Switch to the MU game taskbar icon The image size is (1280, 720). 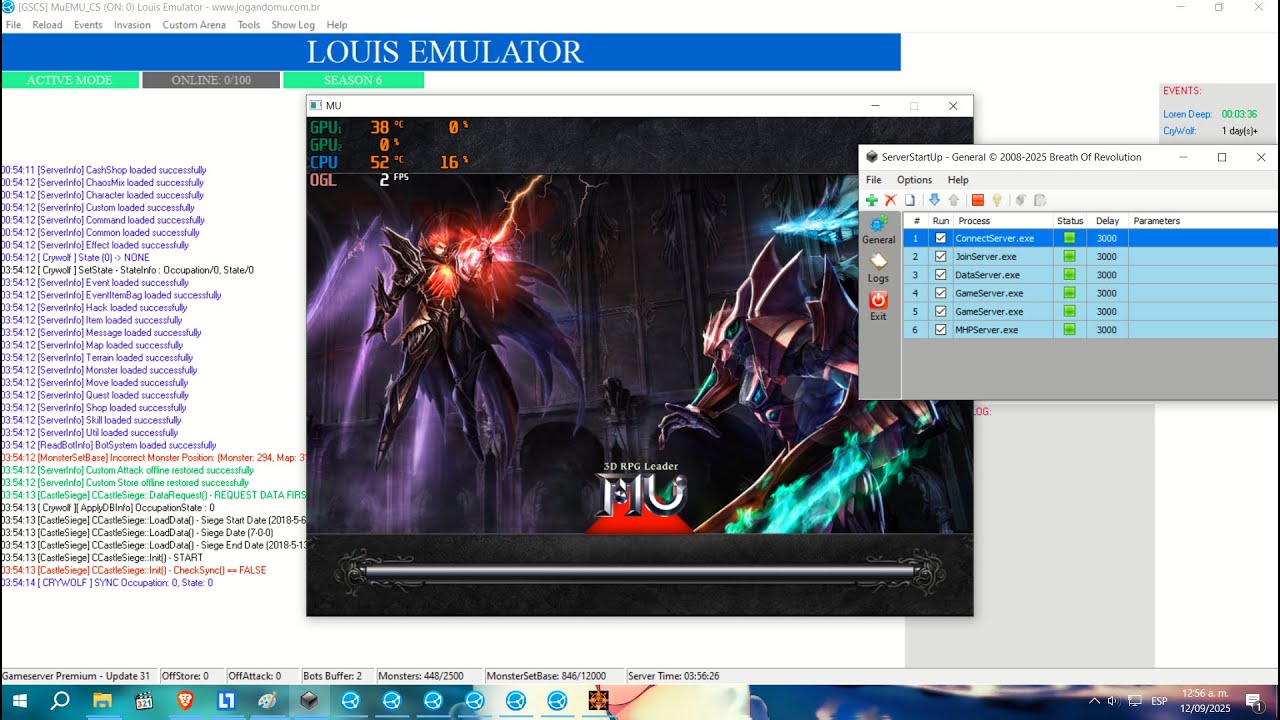point(598,701)
